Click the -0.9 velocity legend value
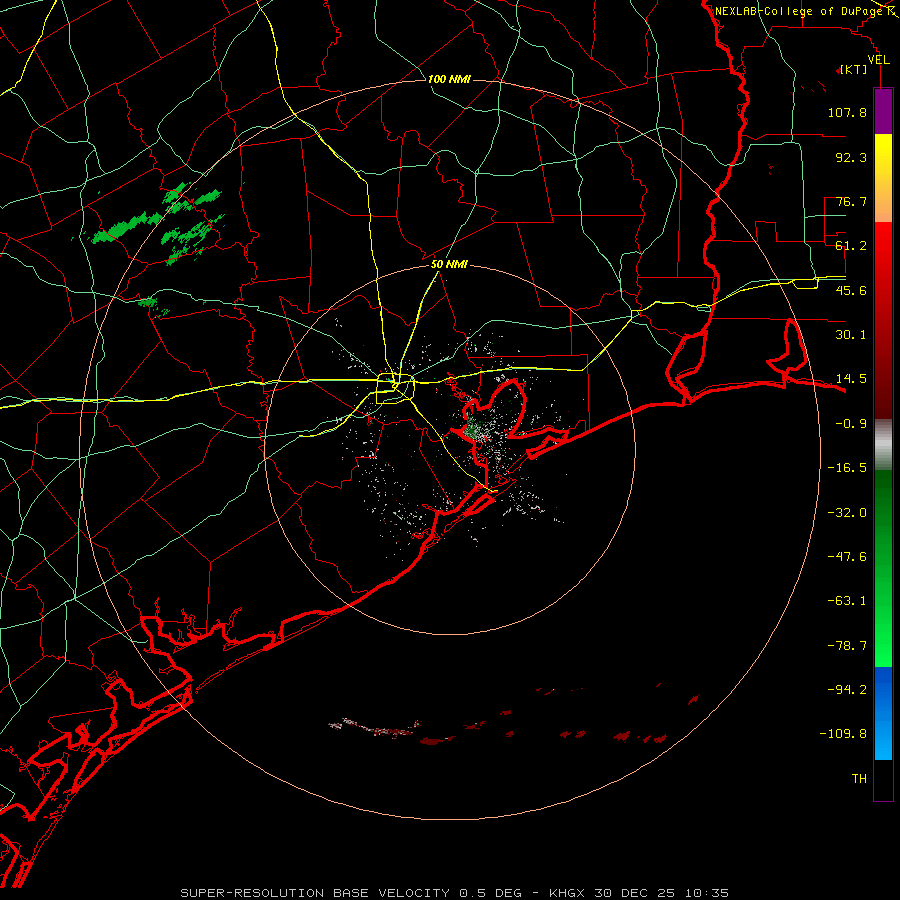Image resolution: width=900 pixels, height=900 pixels. pos(851,424)
